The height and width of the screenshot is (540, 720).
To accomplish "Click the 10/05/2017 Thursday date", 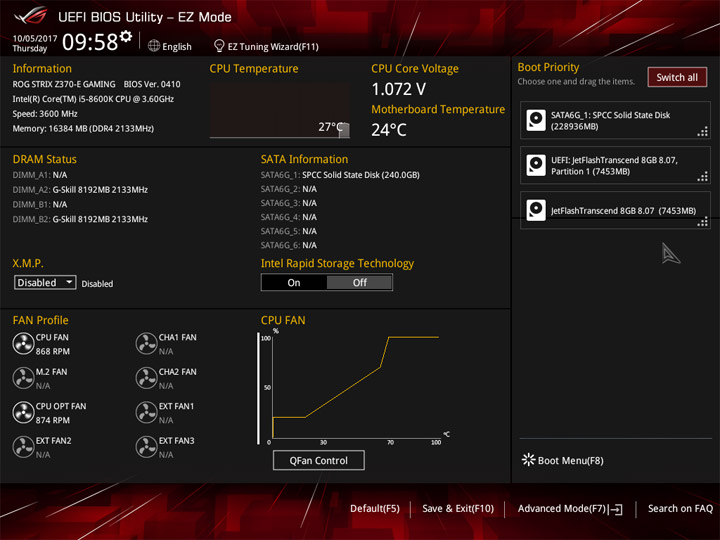I will pos(34,43).
